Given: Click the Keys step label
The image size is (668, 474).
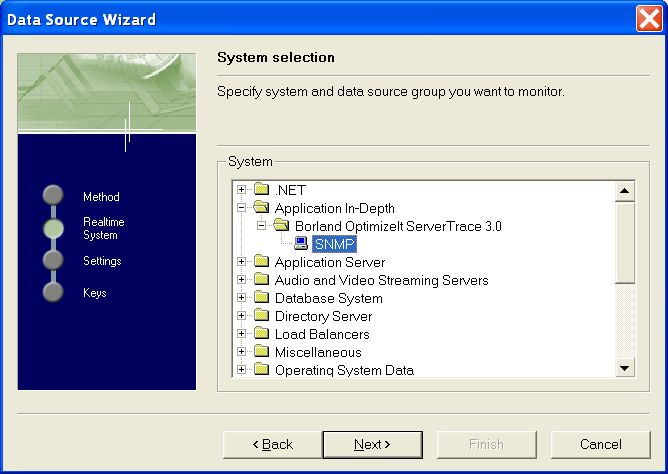Looking at the screenshot, I should (95, 293).
